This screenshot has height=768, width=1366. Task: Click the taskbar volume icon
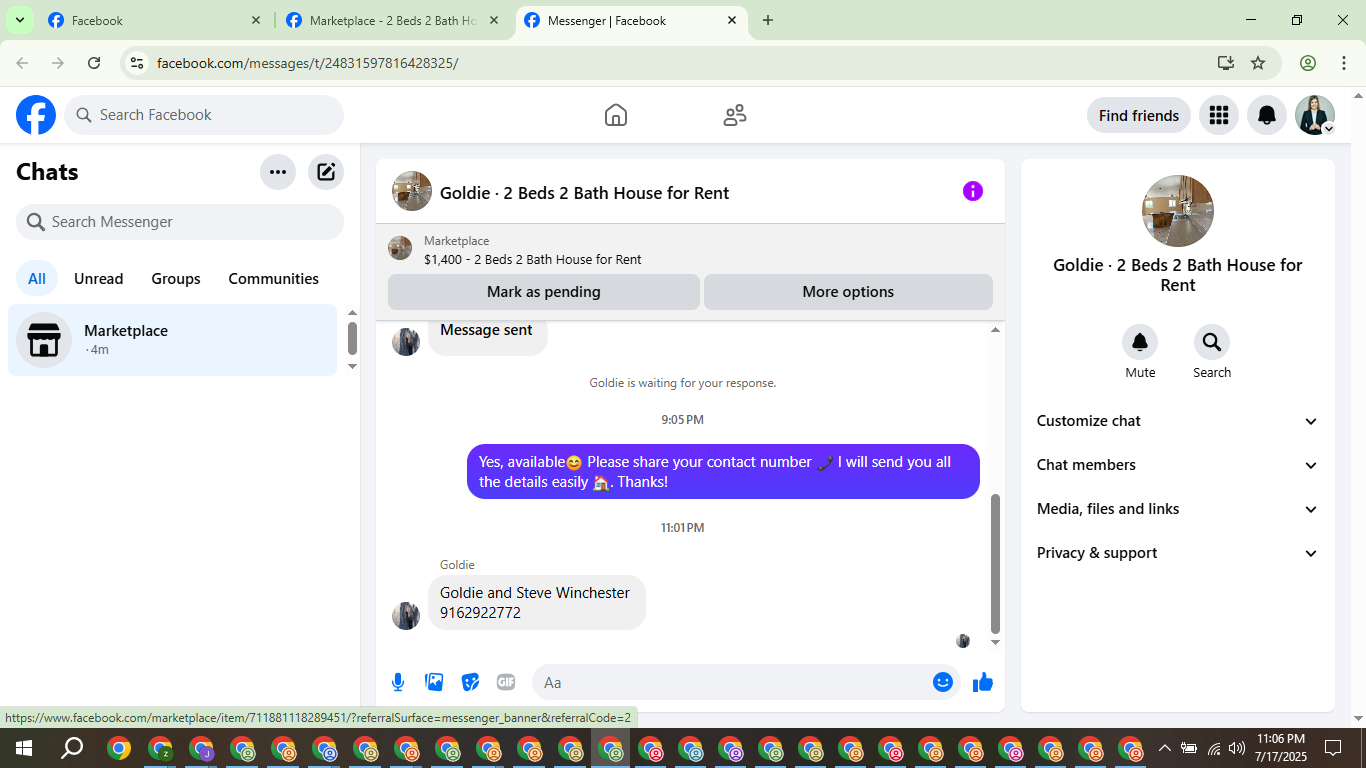pos(1237,748)
